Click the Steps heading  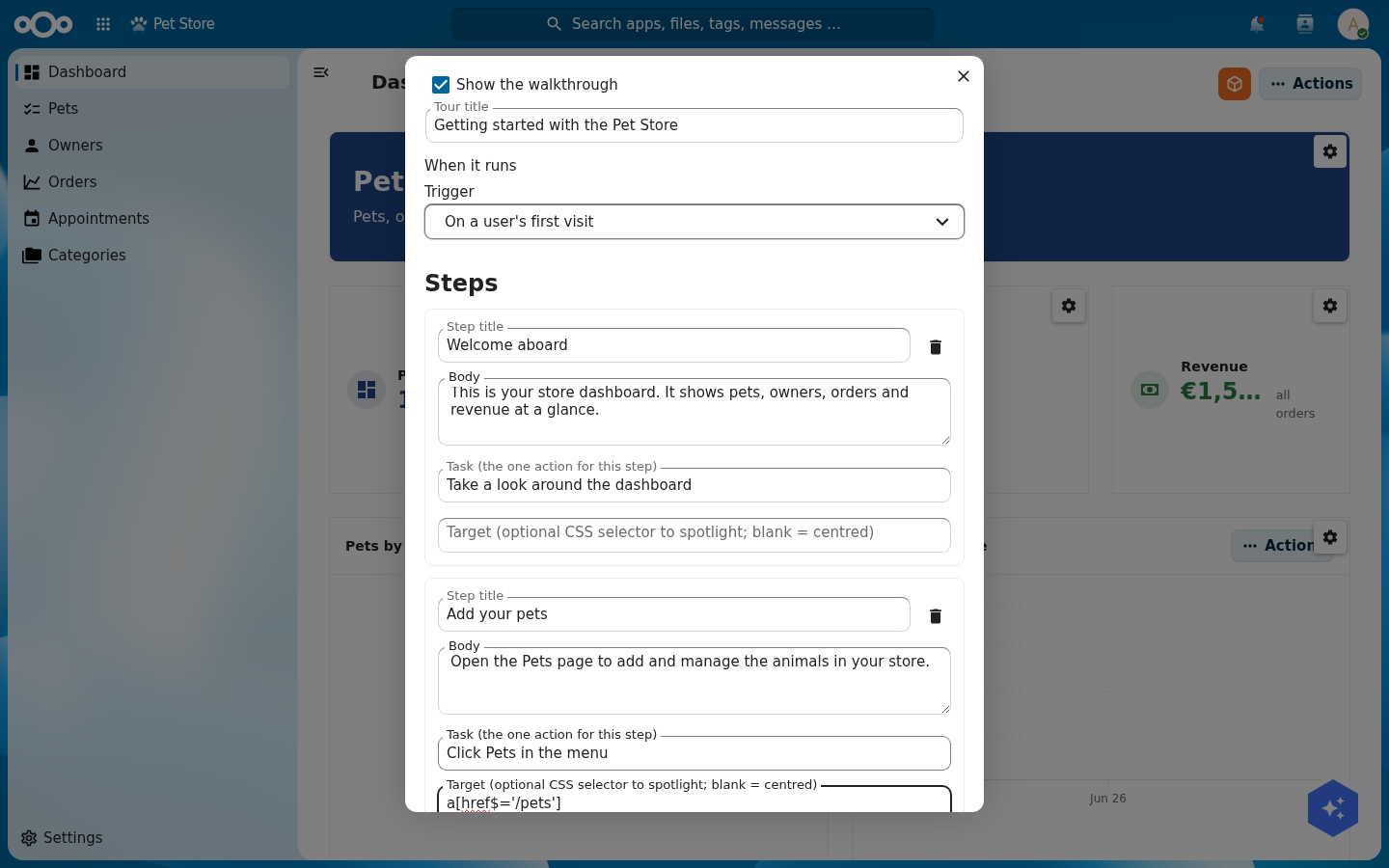(461, 284)
